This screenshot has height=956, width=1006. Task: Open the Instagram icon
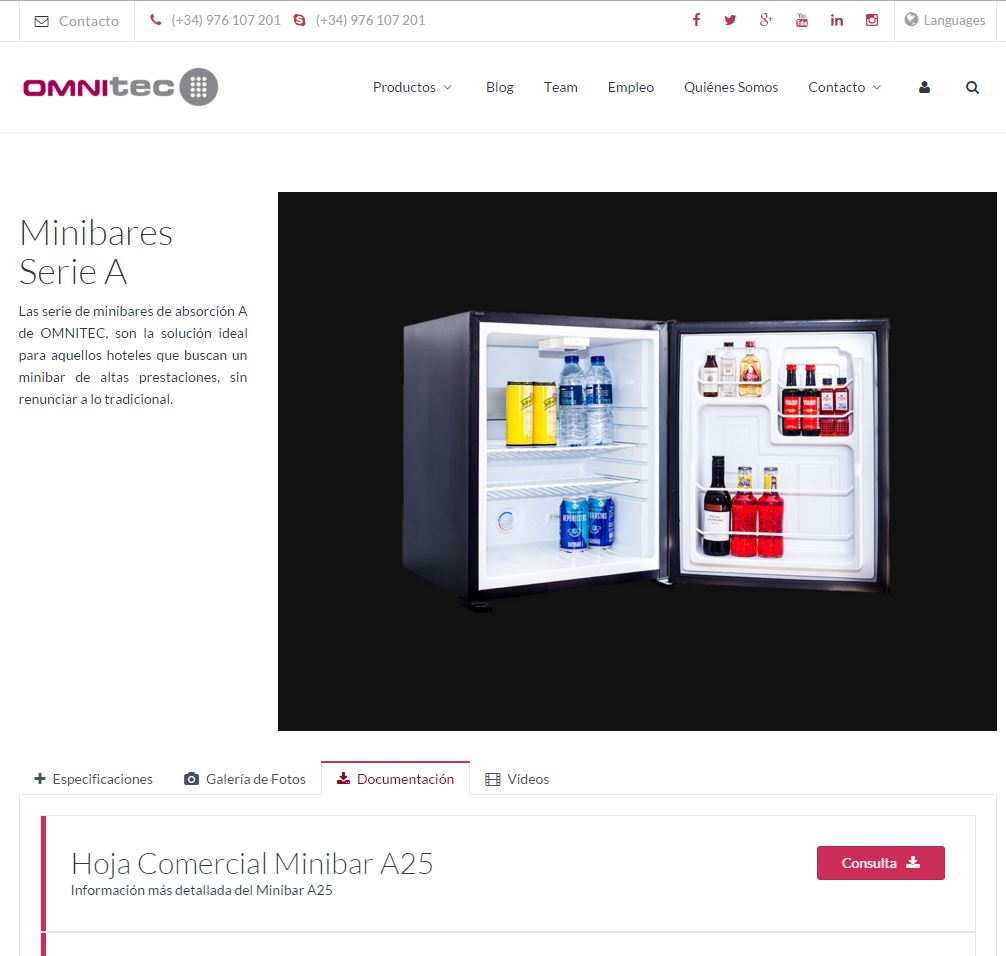(872, 20)
